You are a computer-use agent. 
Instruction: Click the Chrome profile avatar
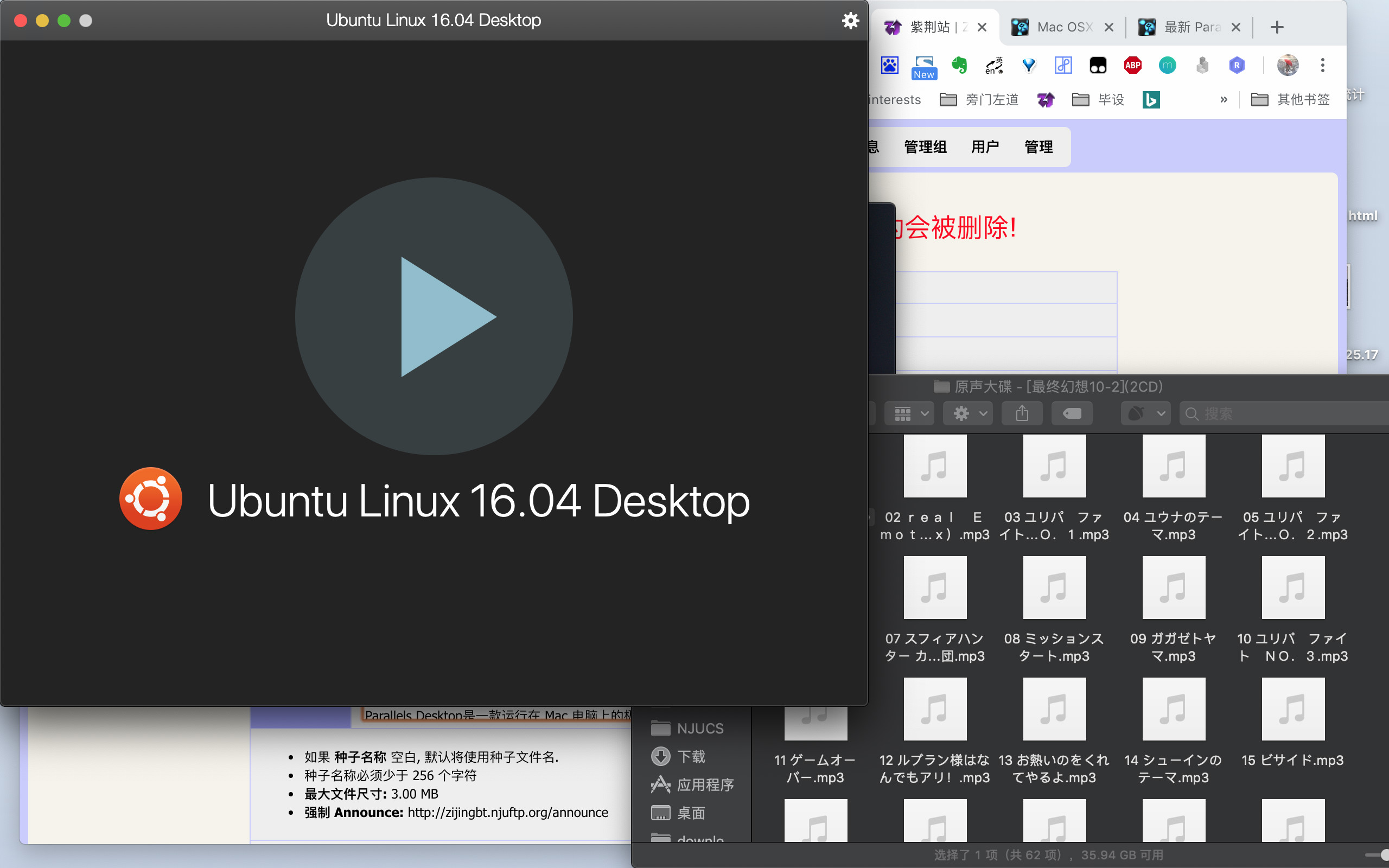coord(1288,66)
